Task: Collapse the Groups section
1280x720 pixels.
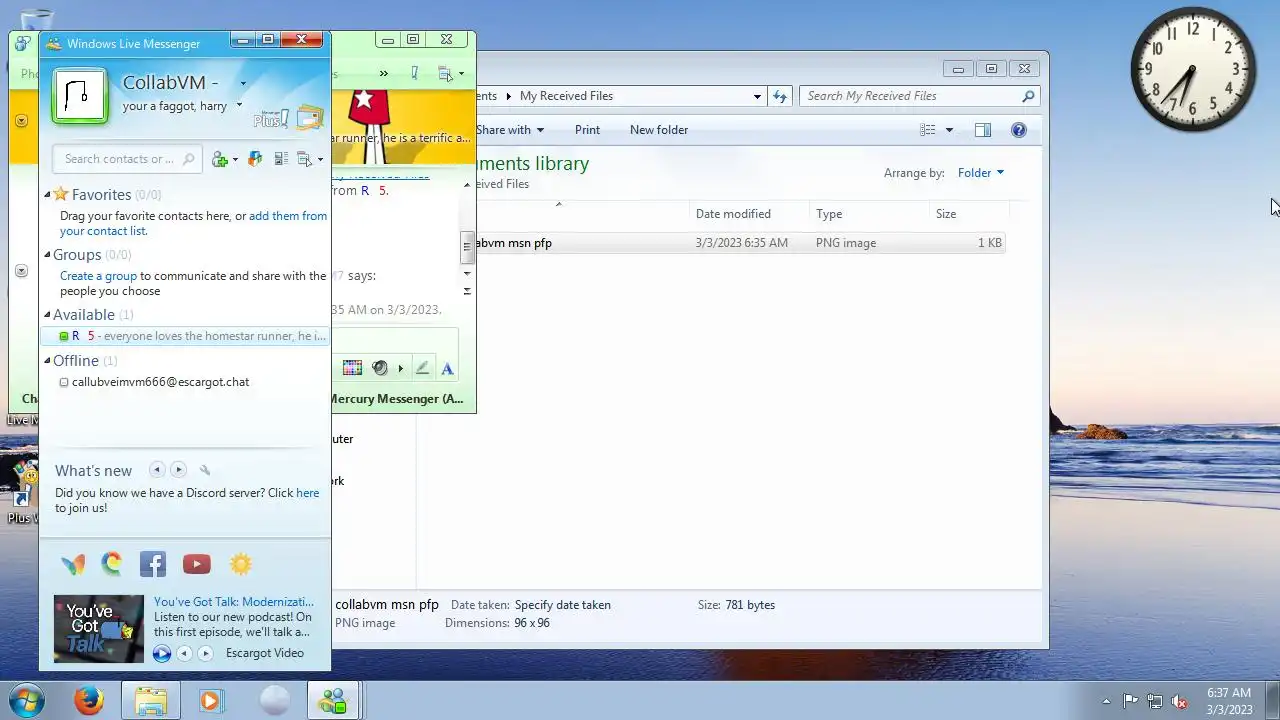Action: tap(47, 255)
